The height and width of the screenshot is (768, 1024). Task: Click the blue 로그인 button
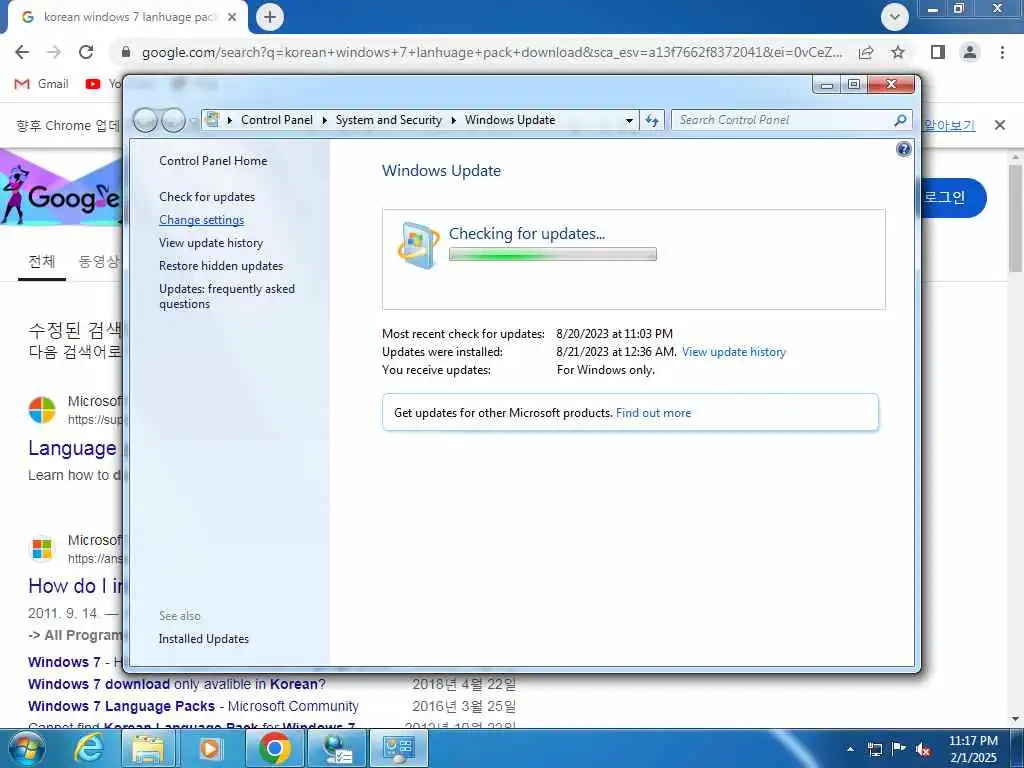(953, 198)
